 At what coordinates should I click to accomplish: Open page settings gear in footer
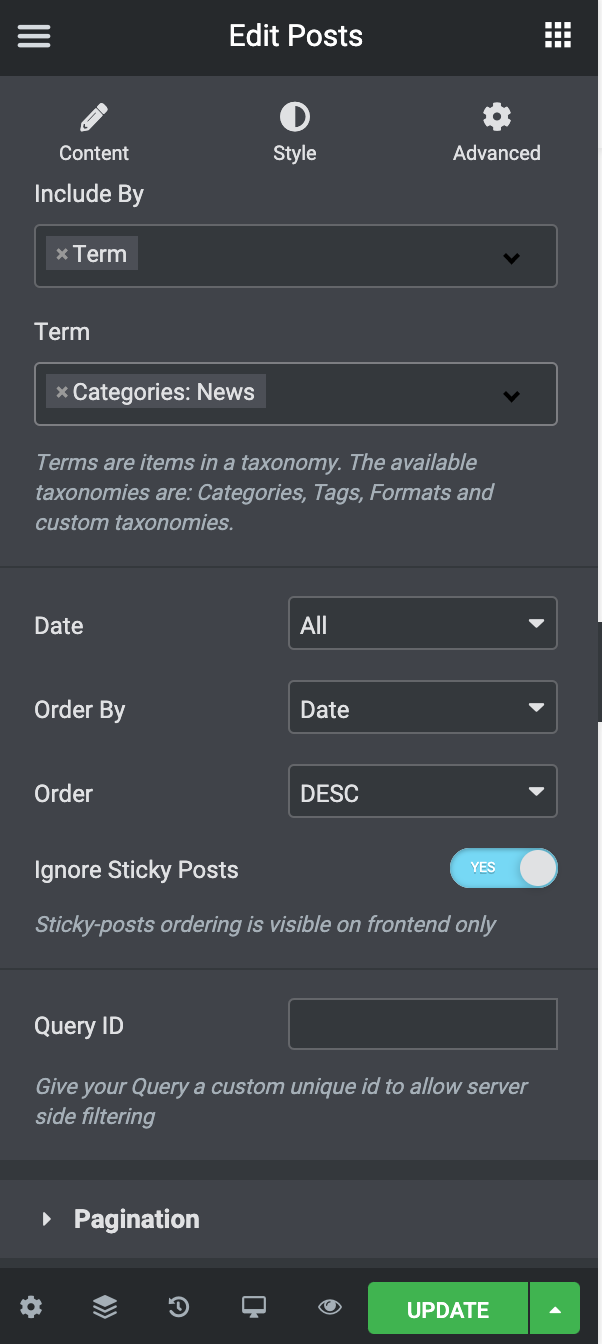[31, 1307]
